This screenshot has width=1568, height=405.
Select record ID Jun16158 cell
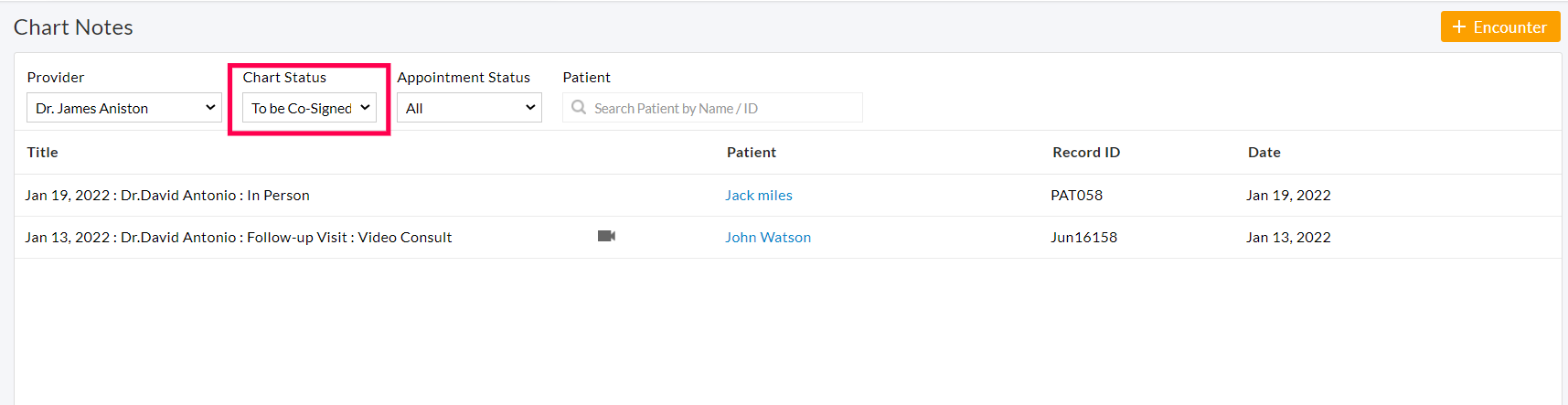[x=1084, y=238]
